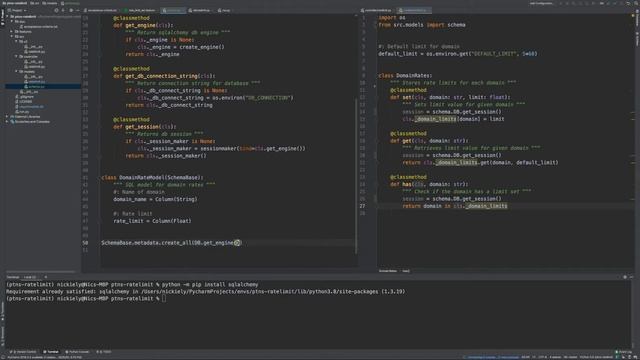Click 'domain_name = Column(String)' line

(155, 199)
